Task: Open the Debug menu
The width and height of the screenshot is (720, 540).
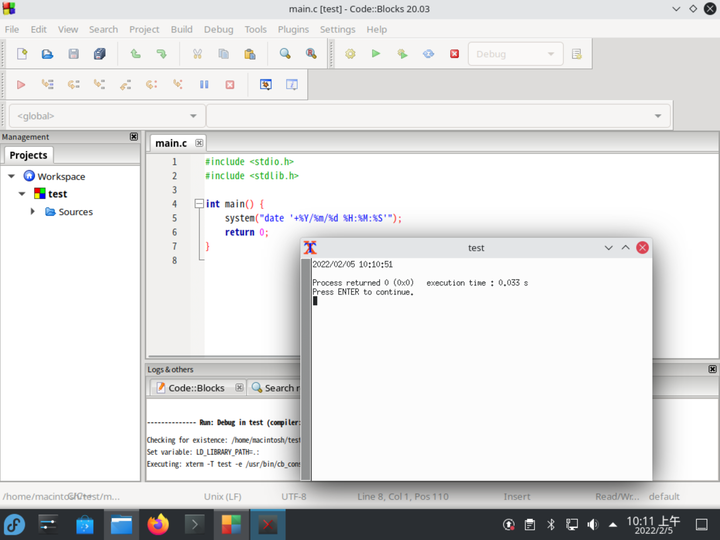Action: click(x=219, y=29)
